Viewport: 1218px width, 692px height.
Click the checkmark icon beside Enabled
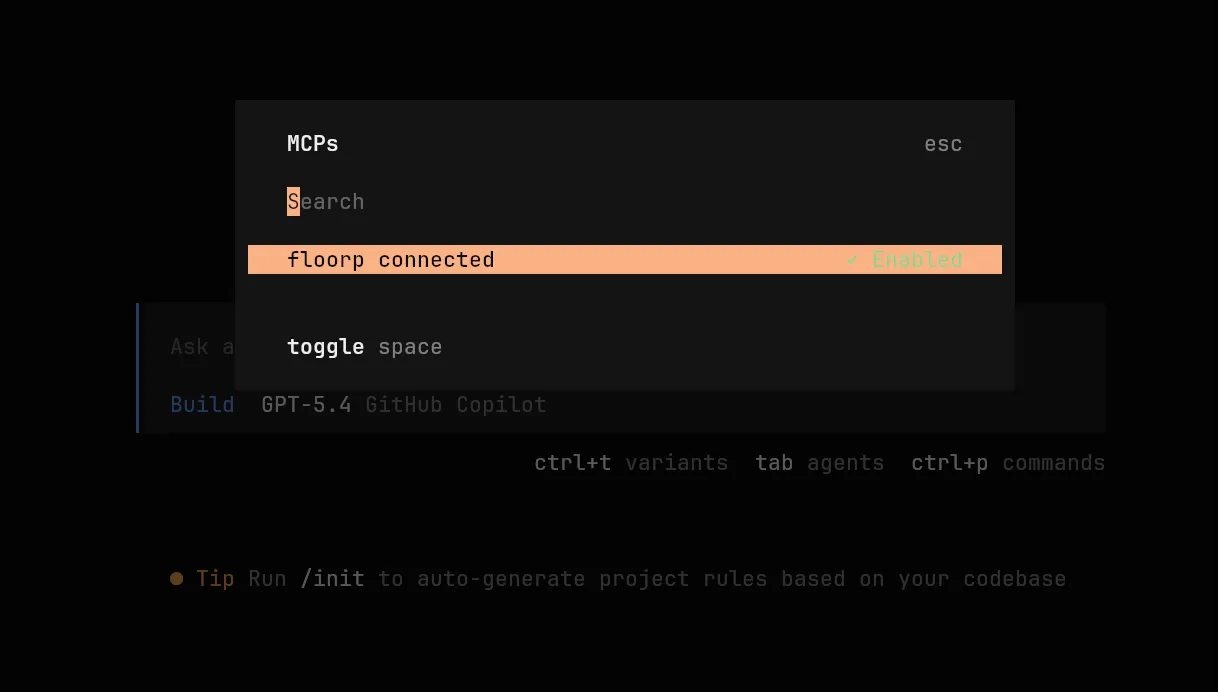852,260
